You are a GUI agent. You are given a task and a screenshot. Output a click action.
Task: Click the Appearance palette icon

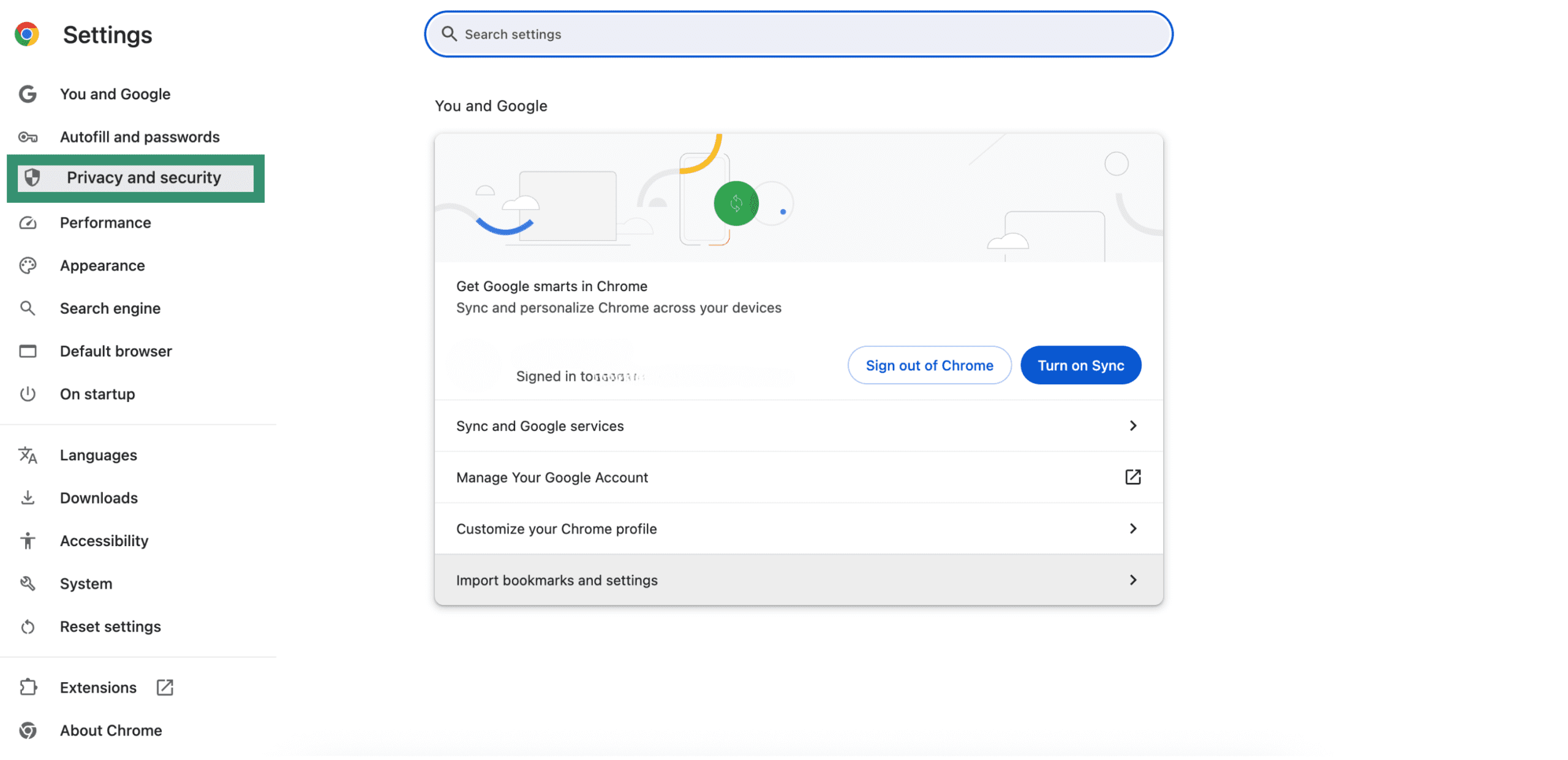pyautogui.click(x=28, y=265)
